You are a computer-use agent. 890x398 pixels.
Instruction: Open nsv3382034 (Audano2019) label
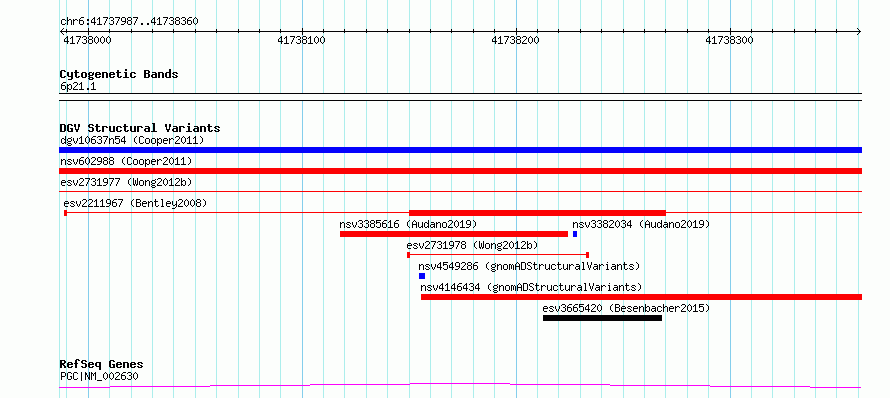(x=641, y=224)
